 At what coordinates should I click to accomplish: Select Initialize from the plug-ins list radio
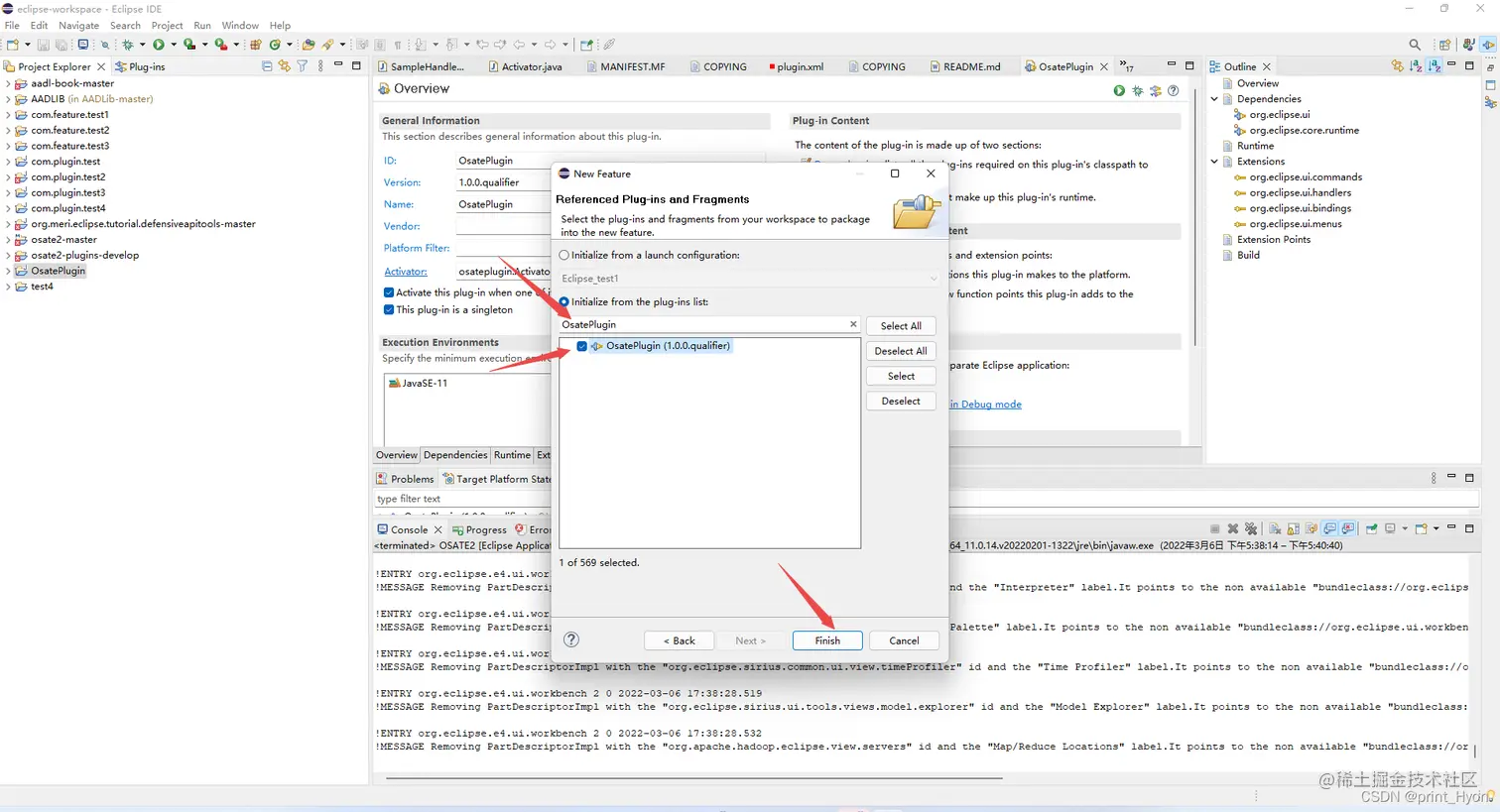click(x=564, y=301)
